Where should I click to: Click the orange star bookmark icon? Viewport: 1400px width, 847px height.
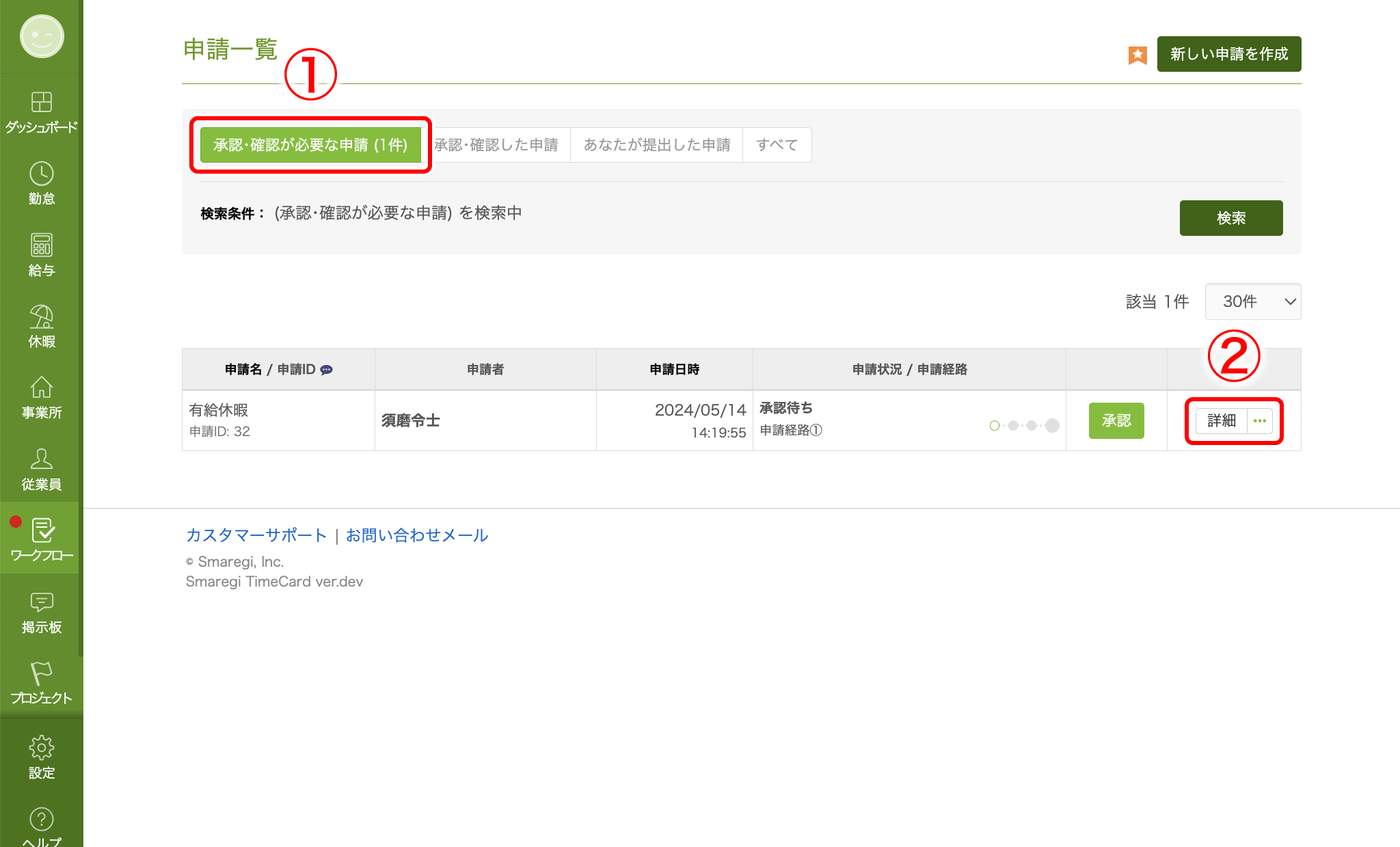[x=1137, y=55]
